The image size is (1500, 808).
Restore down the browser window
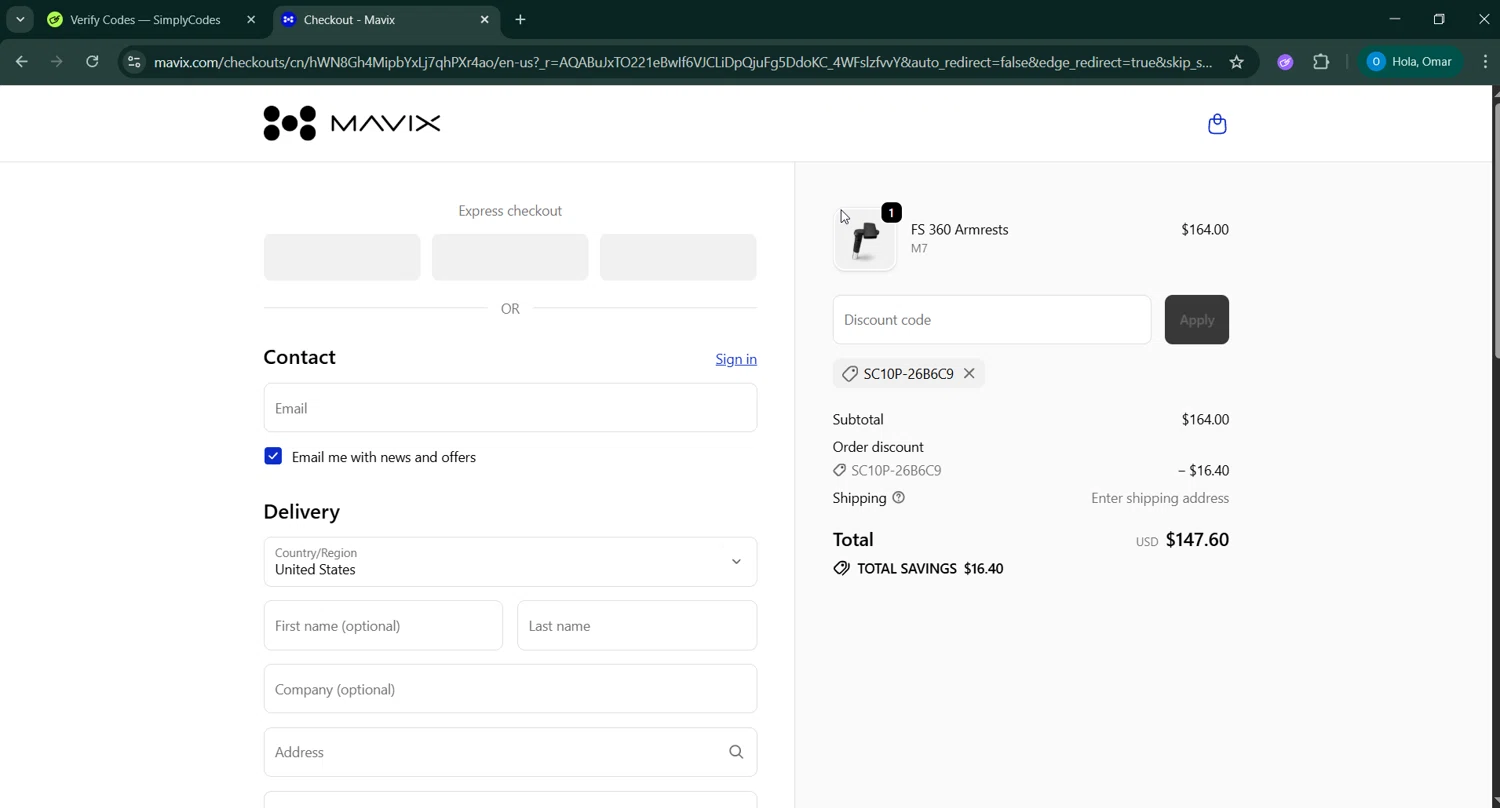(1439, 19)
